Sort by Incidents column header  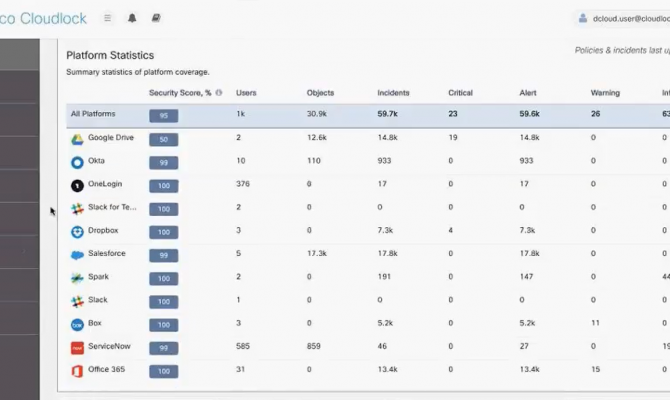tap(393, 93)
